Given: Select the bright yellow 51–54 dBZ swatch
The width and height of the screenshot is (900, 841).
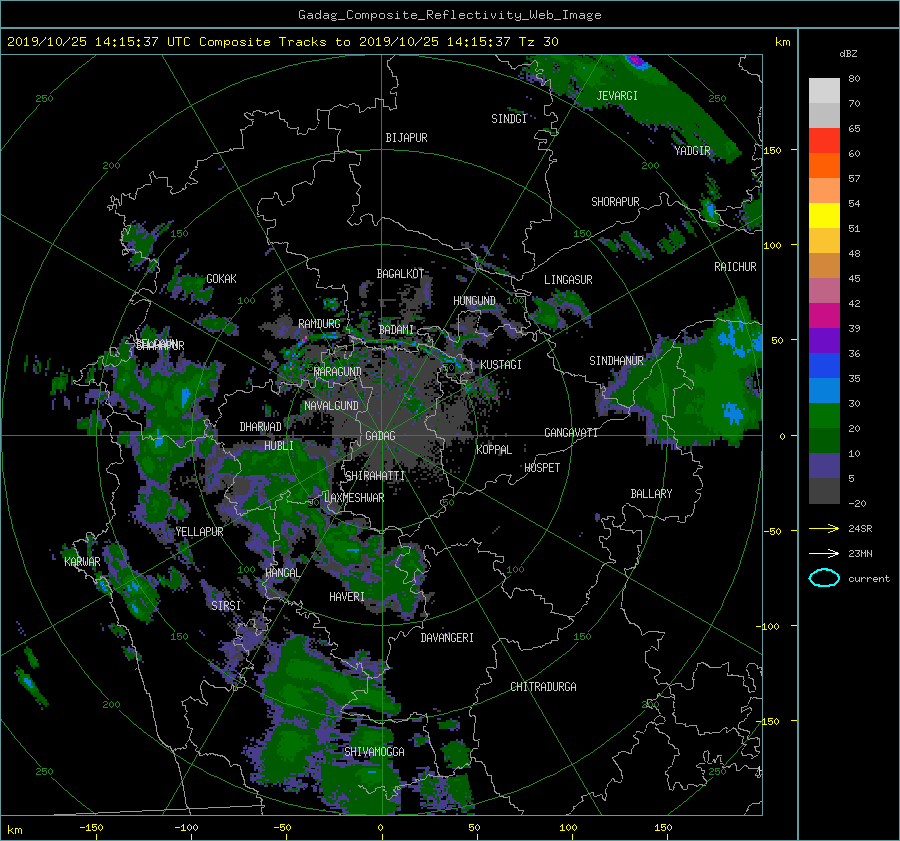Looking at the screenshot, I should point(824,215).
